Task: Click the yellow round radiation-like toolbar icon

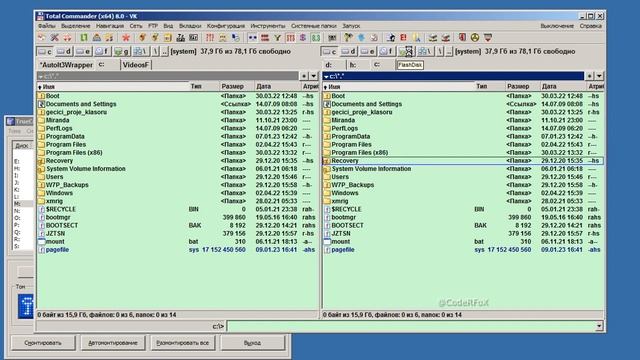Action: pos(475,38)
